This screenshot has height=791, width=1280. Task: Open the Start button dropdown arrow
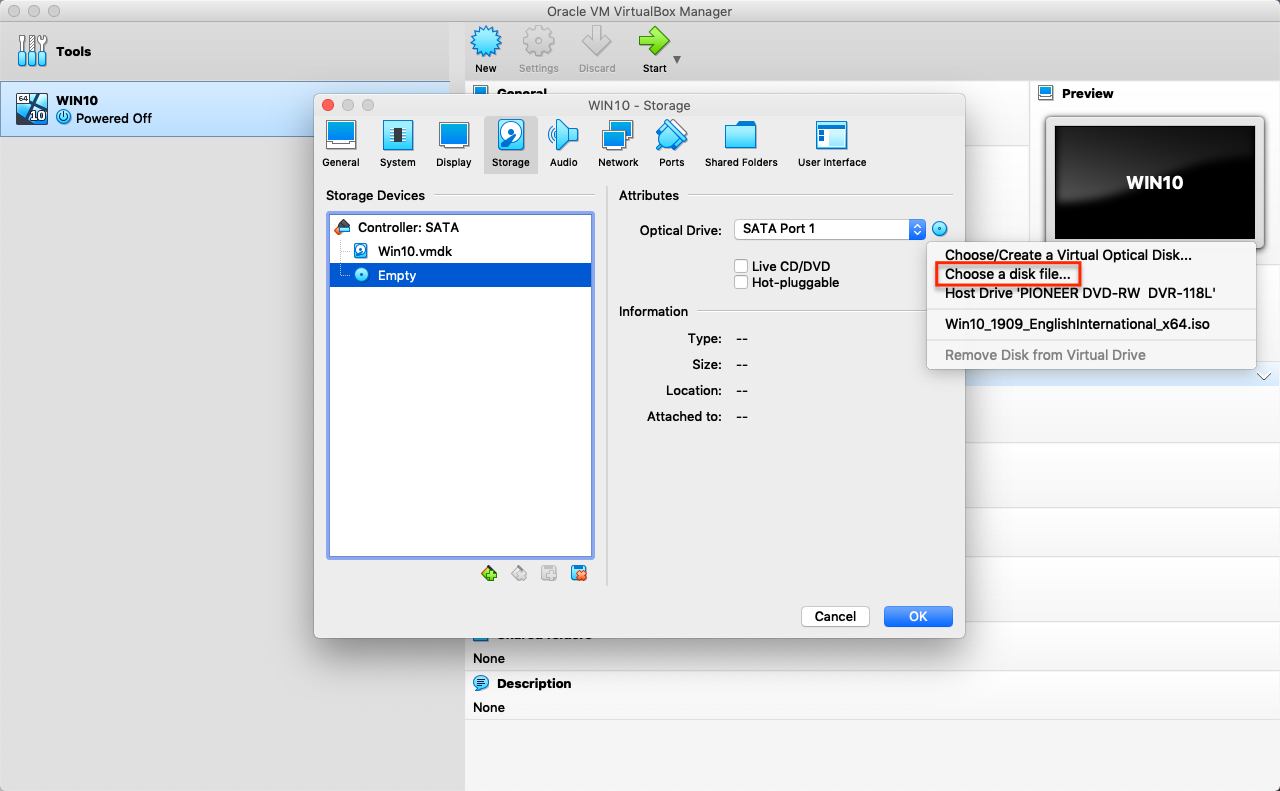[677, 60]
